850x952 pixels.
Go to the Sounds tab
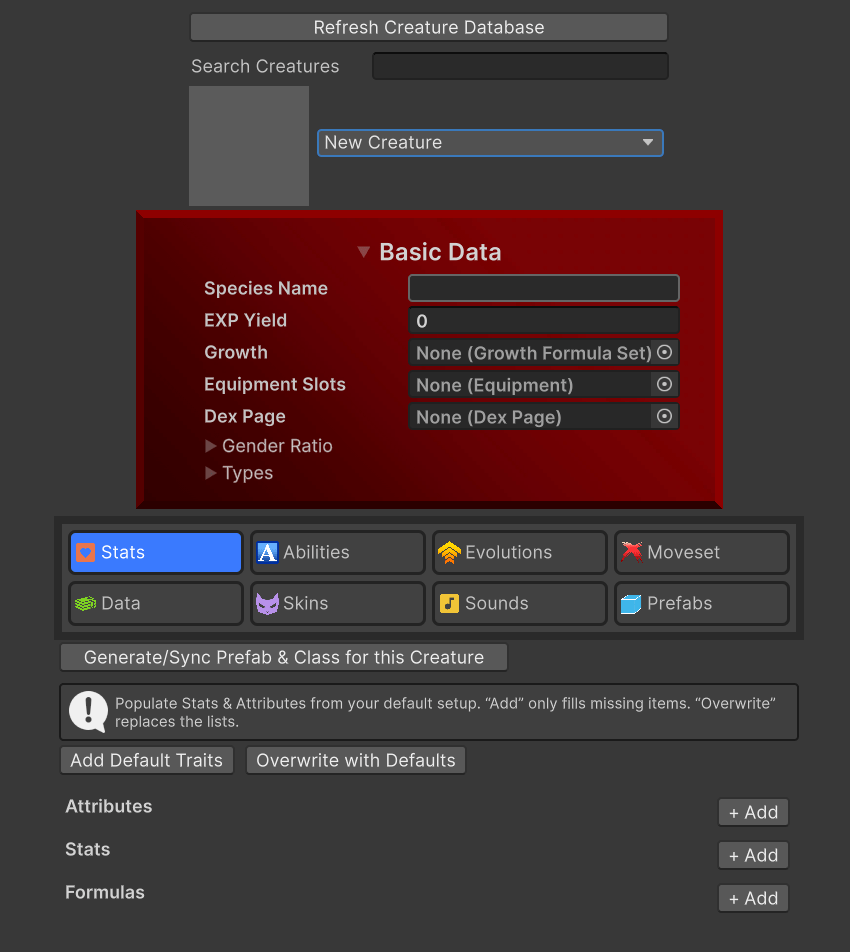[519, 603]
